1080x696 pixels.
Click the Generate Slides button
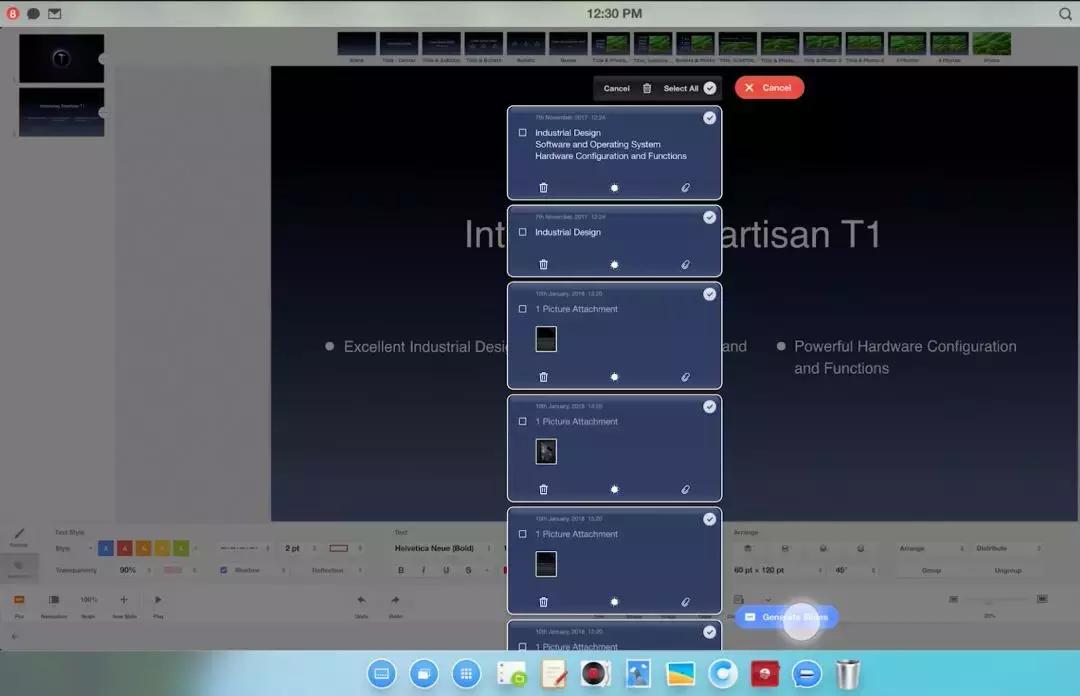786,618
